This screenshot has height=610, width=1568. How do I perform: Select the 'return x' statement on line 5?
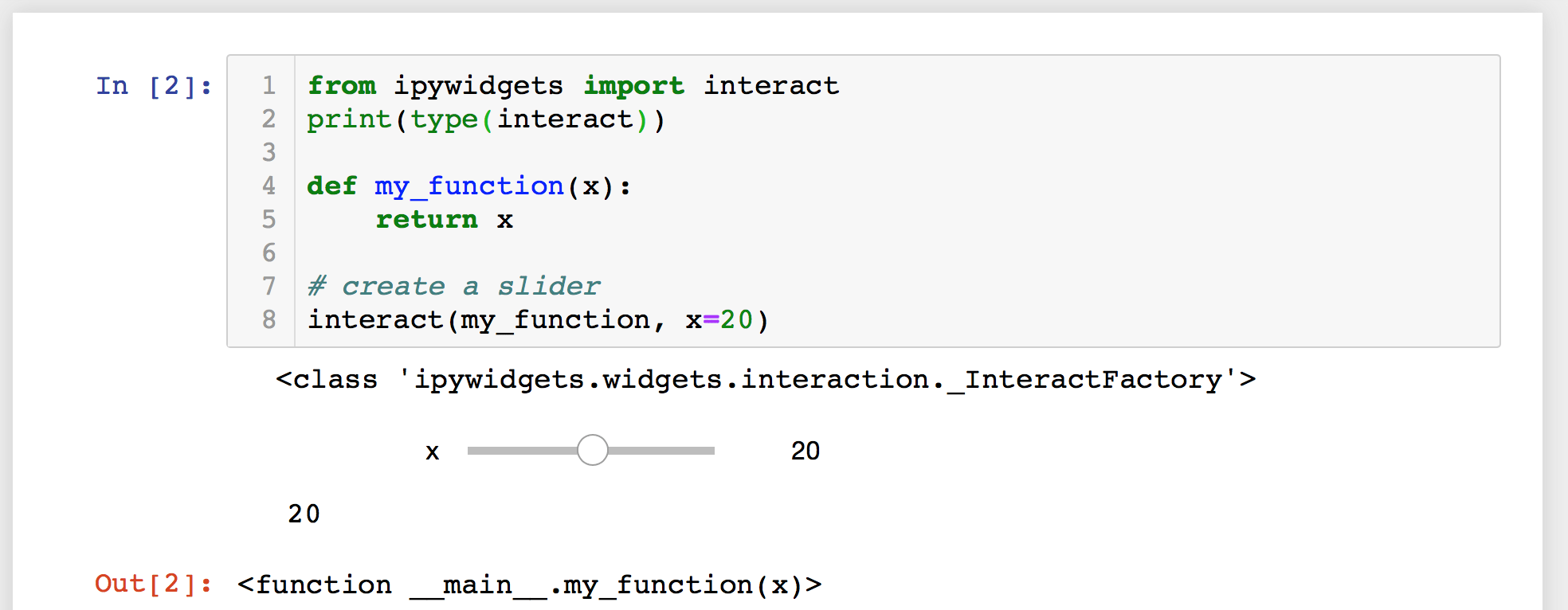click(x=442, y=219)
